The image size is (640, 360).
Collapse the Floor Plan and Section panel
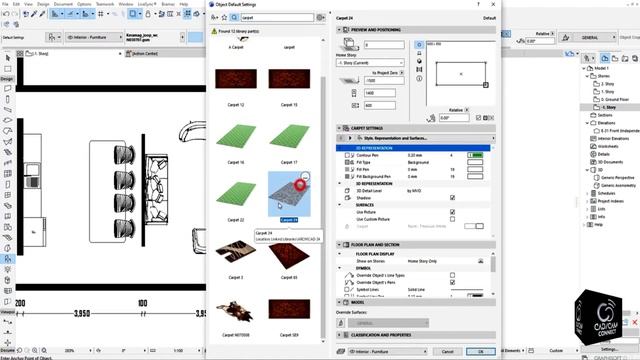coord(339,245)
